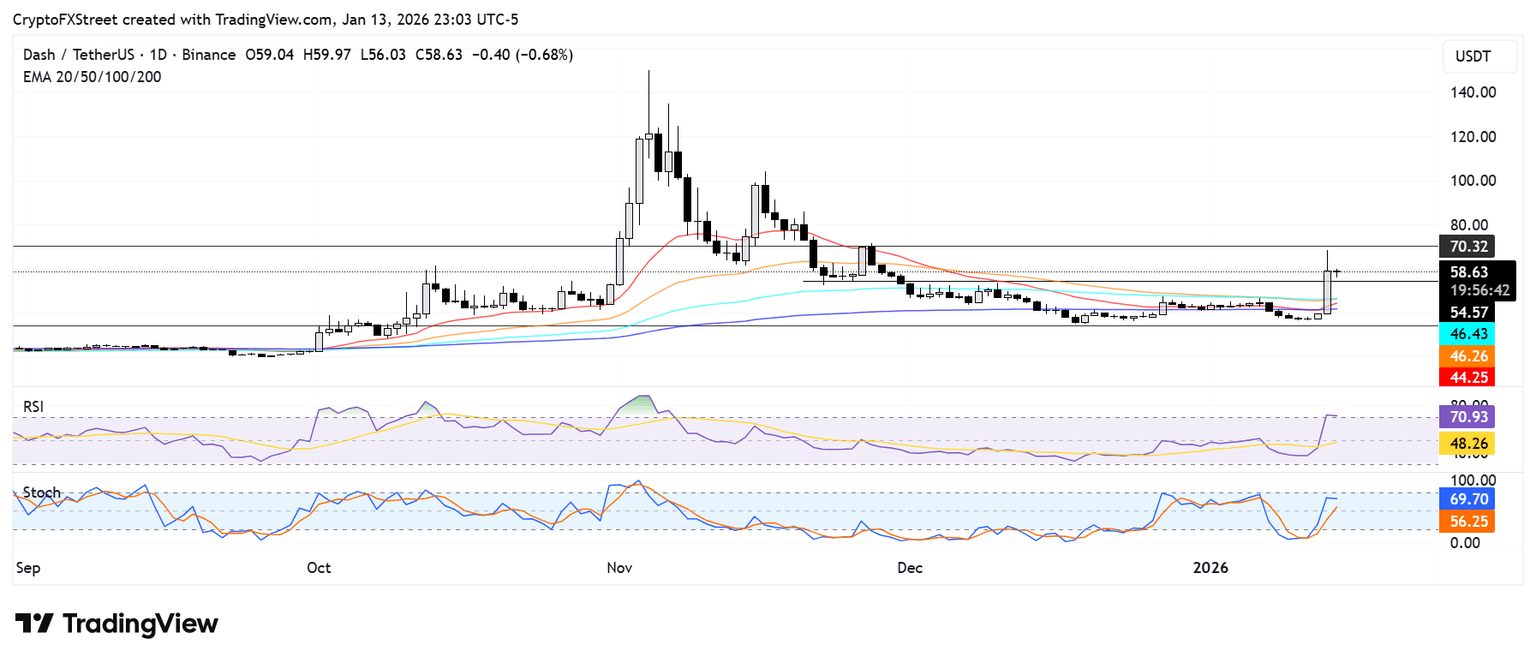Click the 70.32 horizontal line price tag
Image resolution: width=1536 pixels, height=662 pixels.
coord(1468,246)
